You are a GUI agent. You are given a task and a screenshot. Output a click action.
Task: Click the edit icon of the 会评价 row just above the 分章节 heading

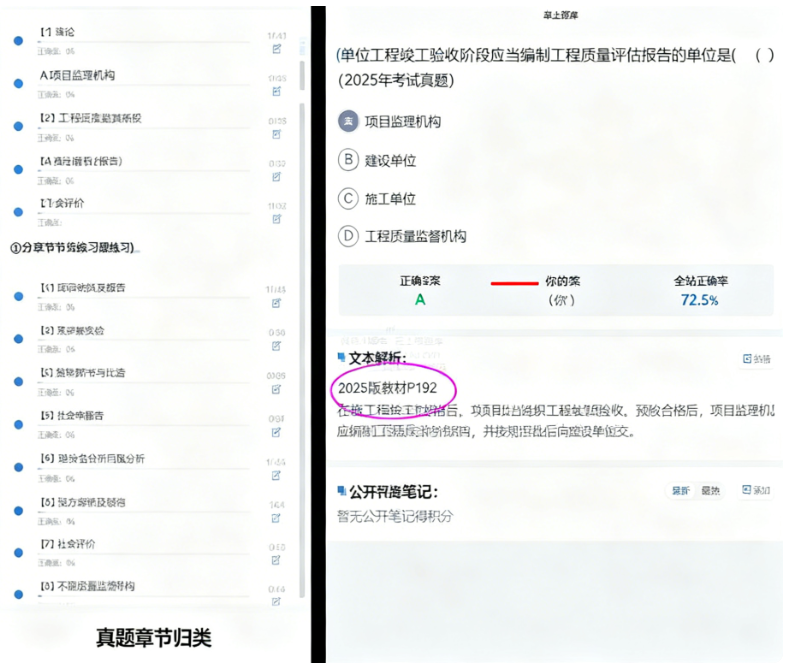[277, 219]
